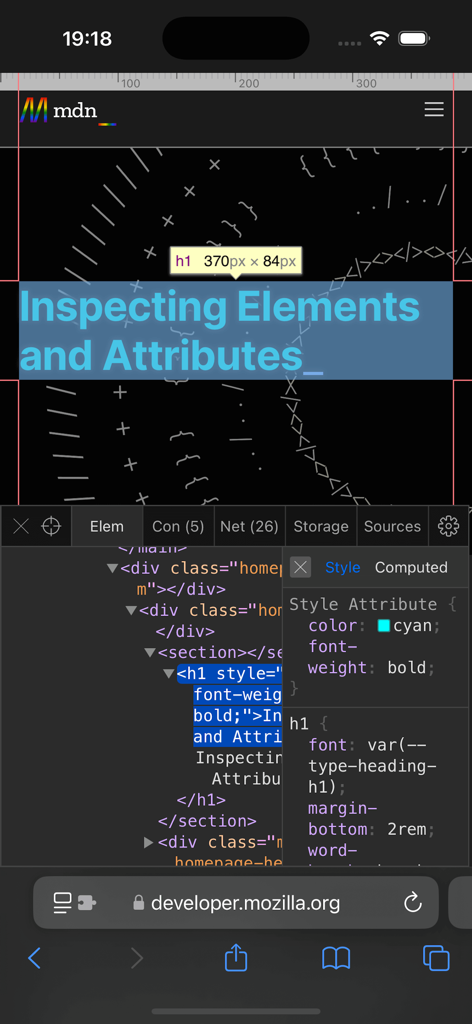This screenshot has width=472, height=1024.
Task: Open the Safari share sheet
Action: click(236, 957)
